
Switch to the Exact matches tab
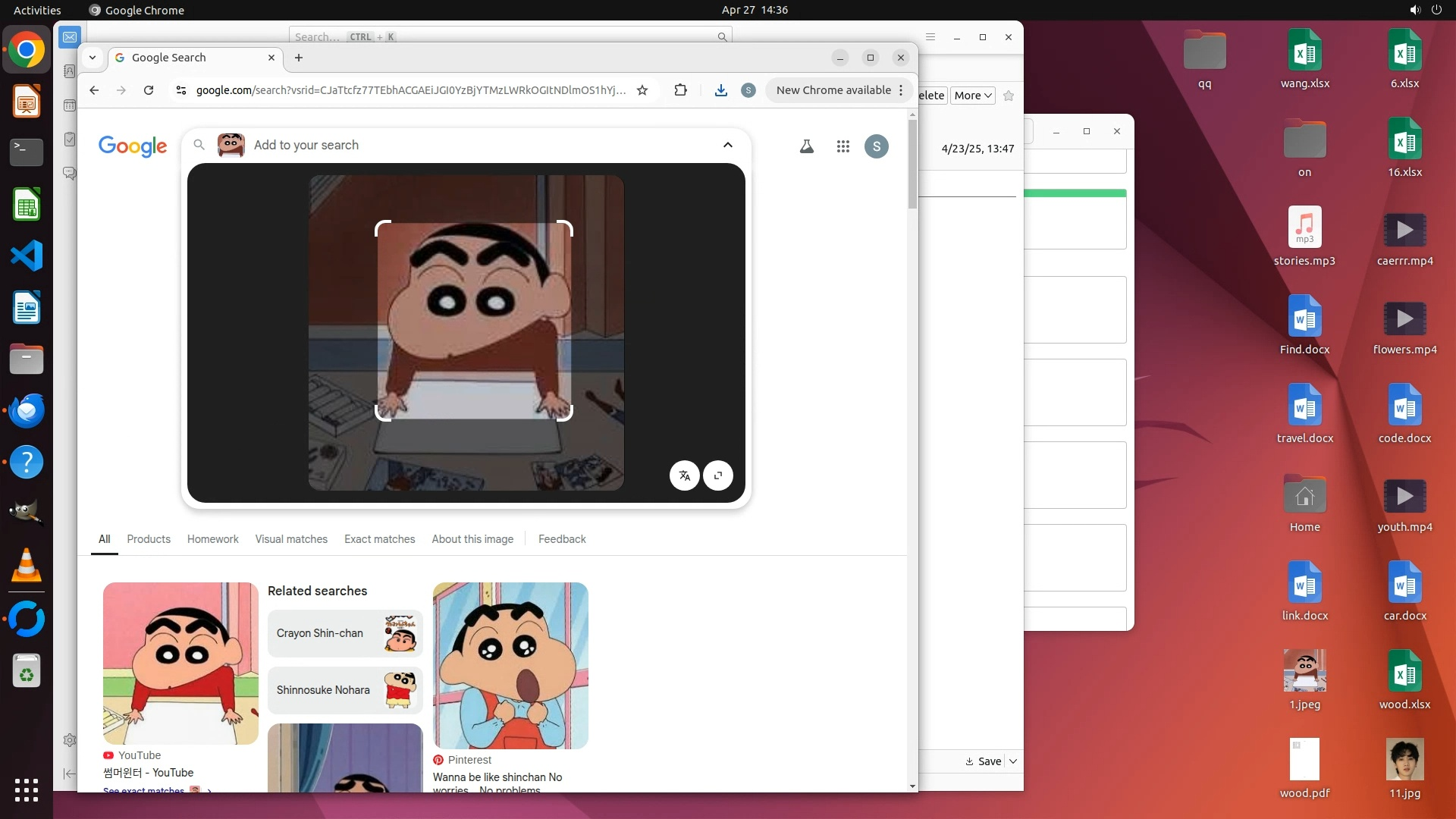pyautogui.click(x=379, y=539)
